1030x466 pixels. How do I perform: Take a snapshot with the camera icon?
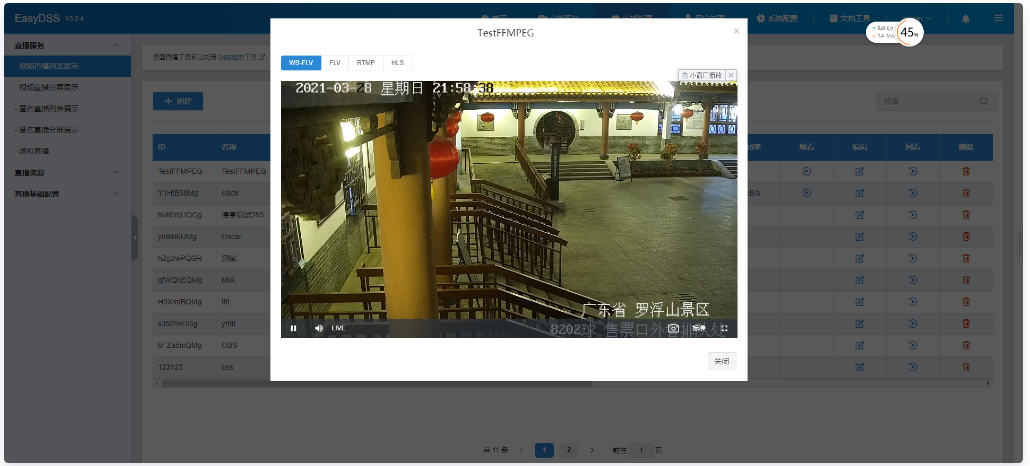coord(673,328)
